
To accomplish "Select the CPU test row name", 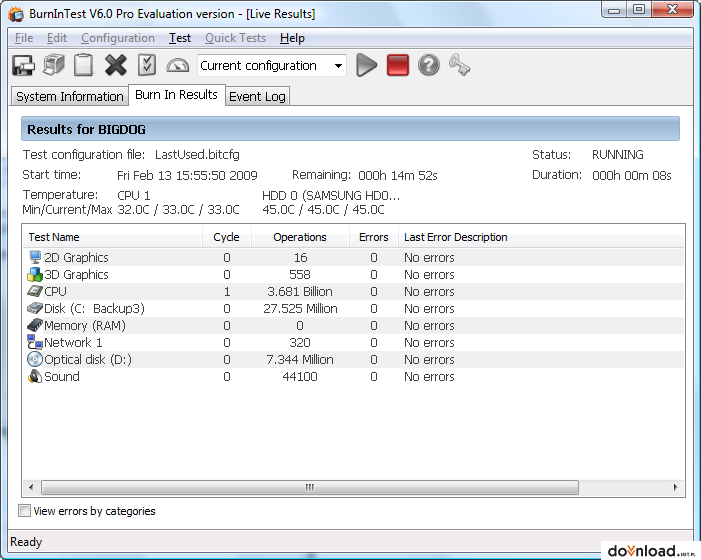I will pyautogui.click(x=55, y=291).
